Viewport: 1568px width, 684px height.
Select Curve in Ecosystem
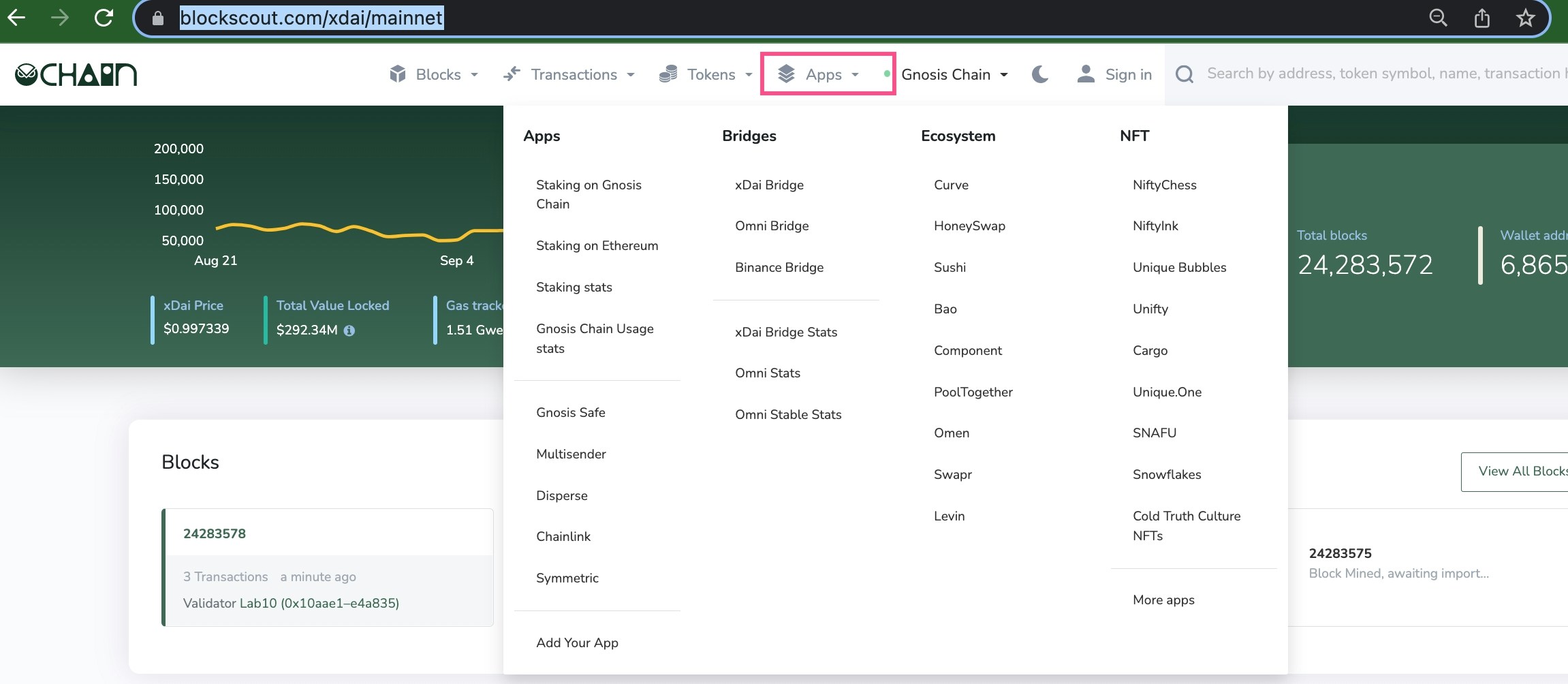(951, 185)
